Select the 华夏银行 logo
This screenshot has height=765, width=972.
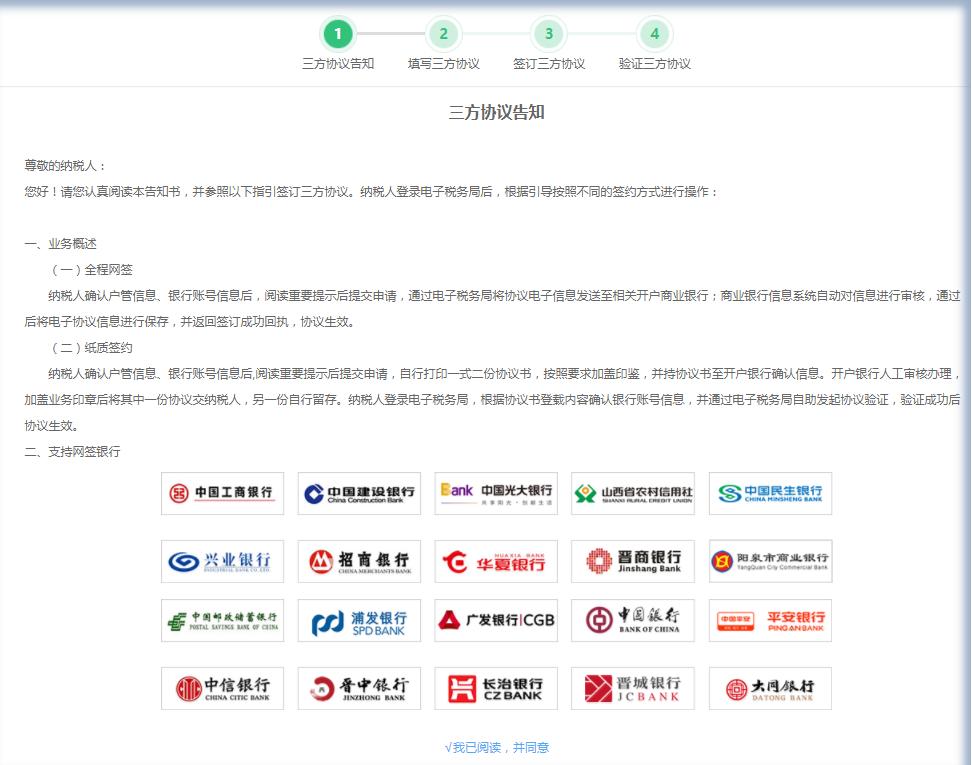pyautogui.click(x=495, y=561)
